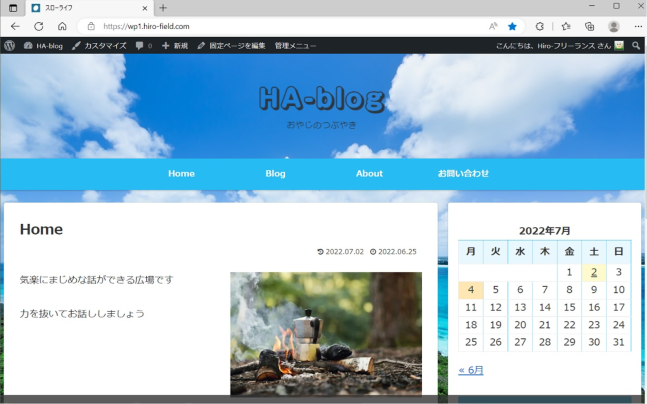
Task: Open browser profile avatar
Action: [x=614, y=26]
